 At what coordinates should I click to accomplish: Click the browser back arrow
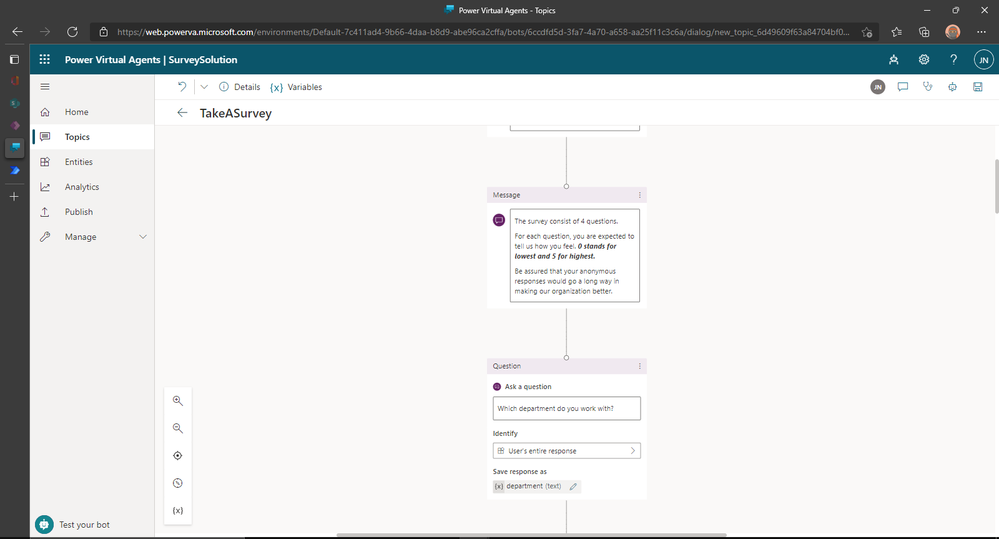click(x=17, y=32)
